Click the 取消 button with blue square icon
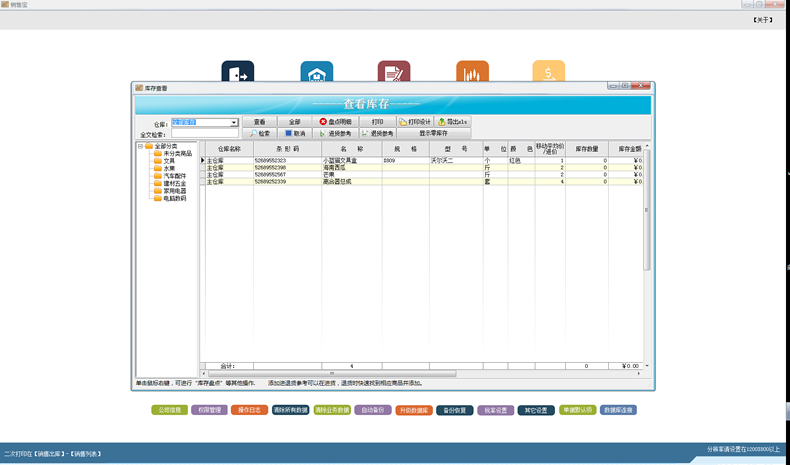Screen dimensions: 790x465 [x=295, y=134]
